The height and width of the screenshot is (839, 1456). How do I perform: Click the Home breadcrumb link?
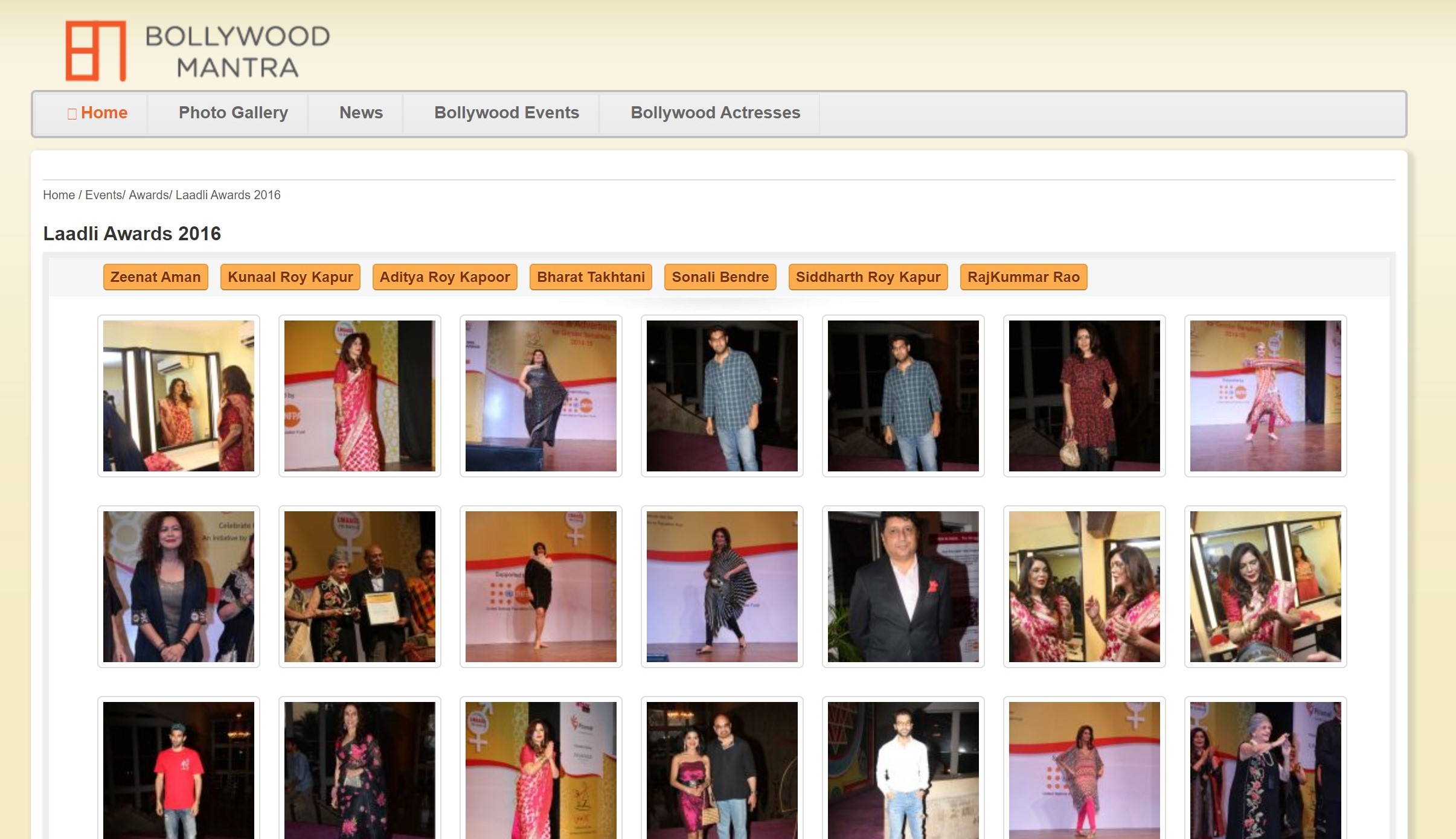coord(59,195)
